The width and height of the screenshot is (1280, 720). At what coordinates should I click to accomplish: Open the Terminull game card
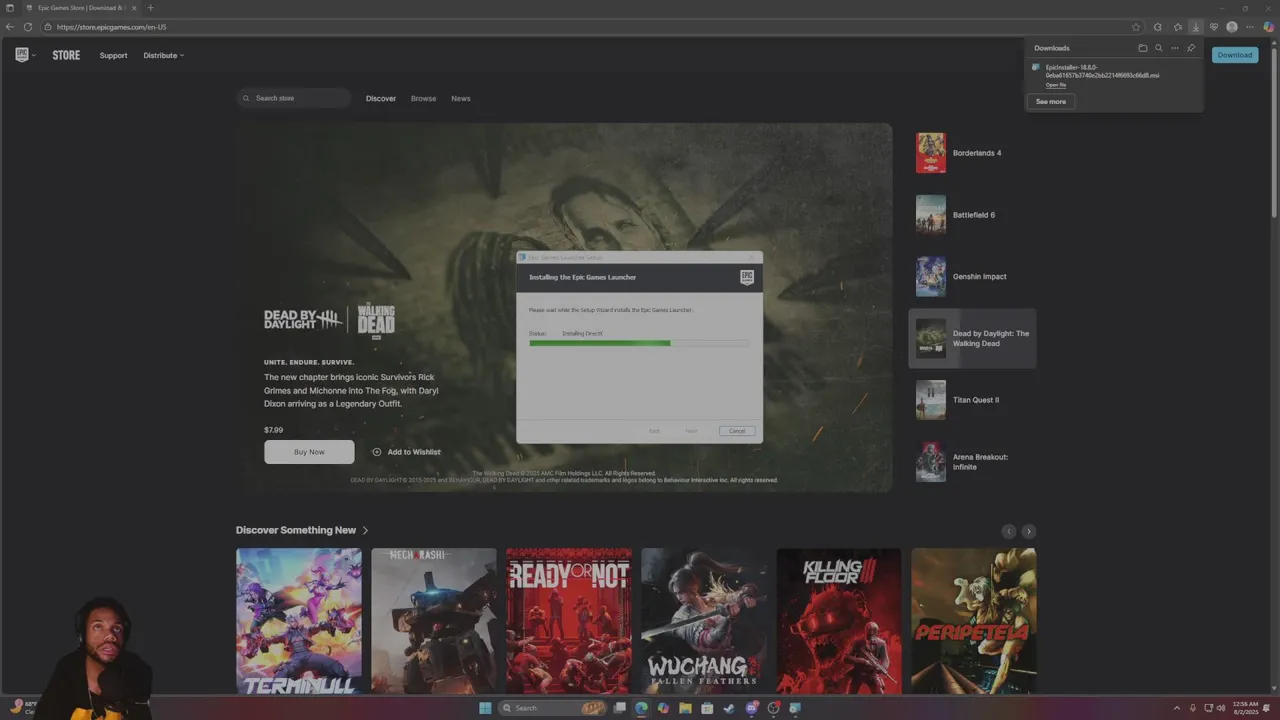tap(299, 621)
